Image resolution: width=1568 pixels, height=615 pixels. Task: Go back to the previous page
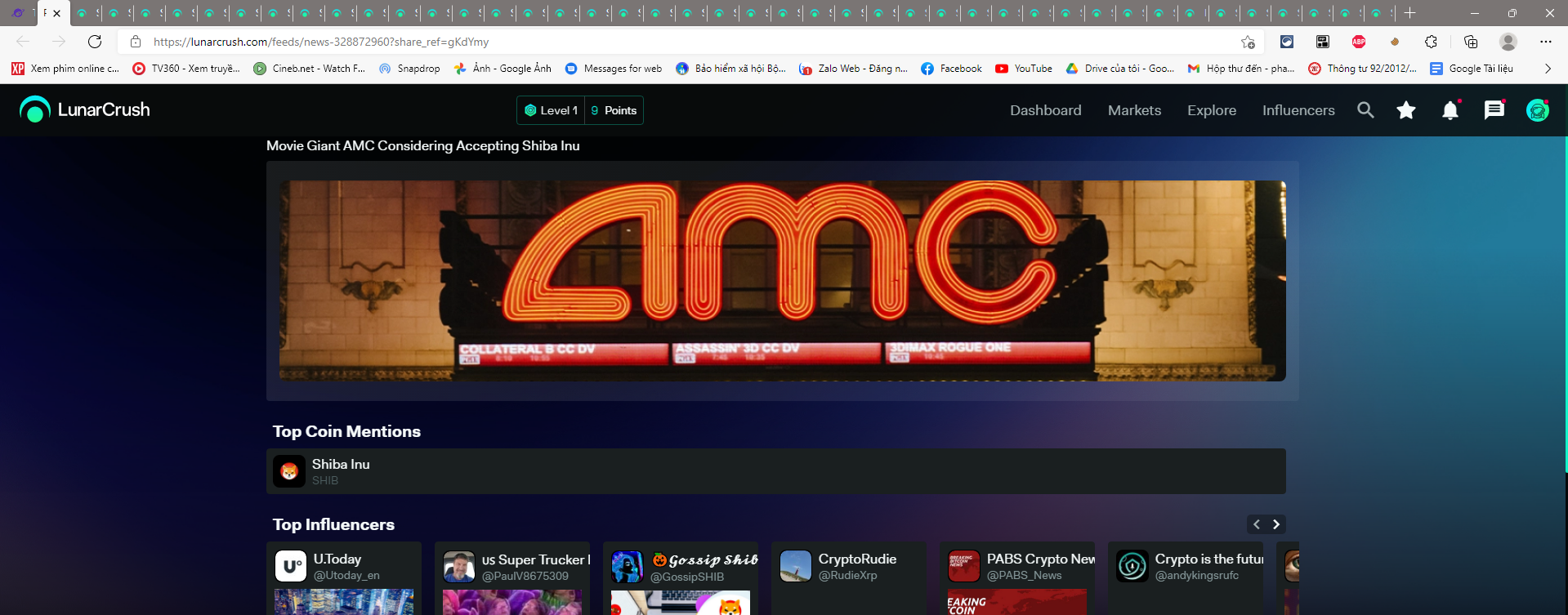click(x=23, y=42)
